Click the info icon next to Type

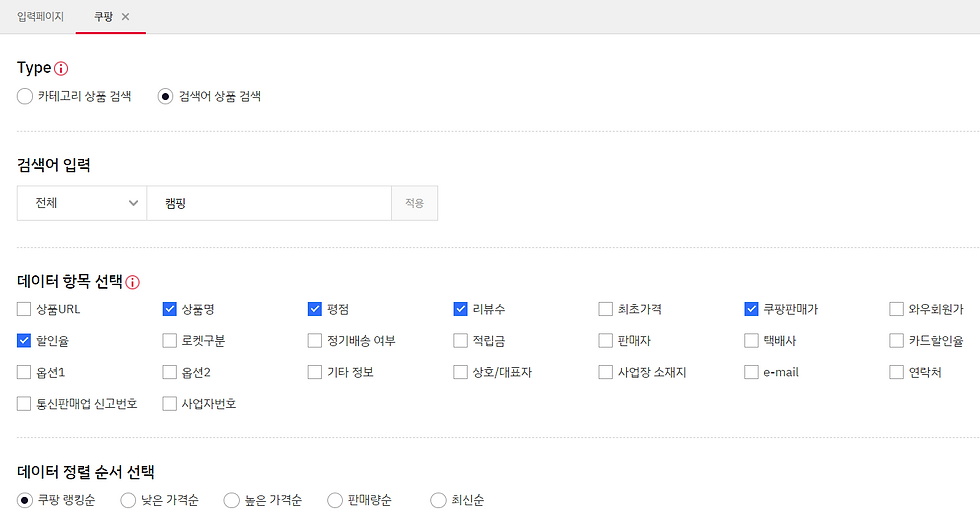[x=61, y=69]
